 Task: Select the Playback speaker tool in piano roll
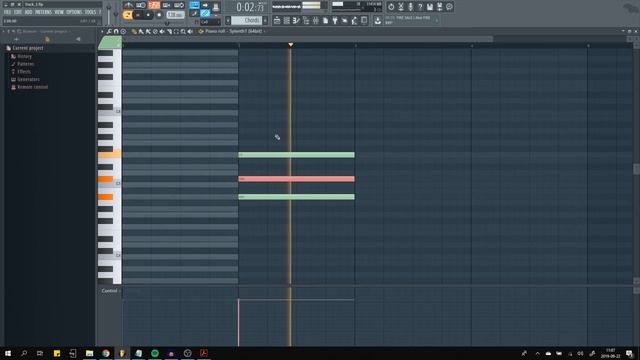pyautogui.click(x=190, y=31)
